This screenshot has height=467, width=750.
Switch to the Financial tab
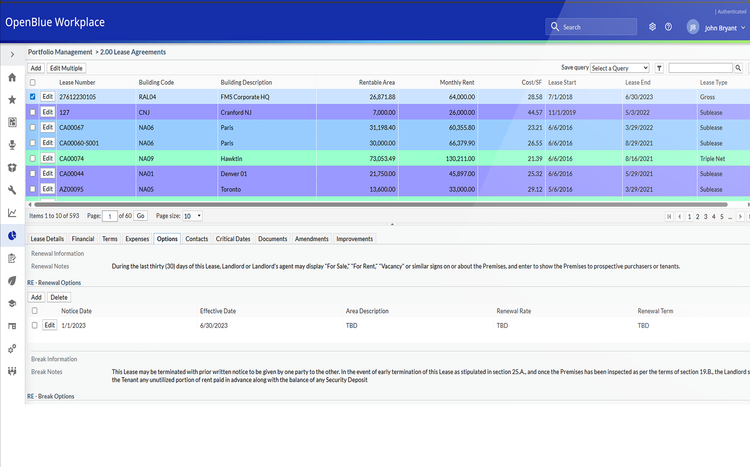(83, 239)
